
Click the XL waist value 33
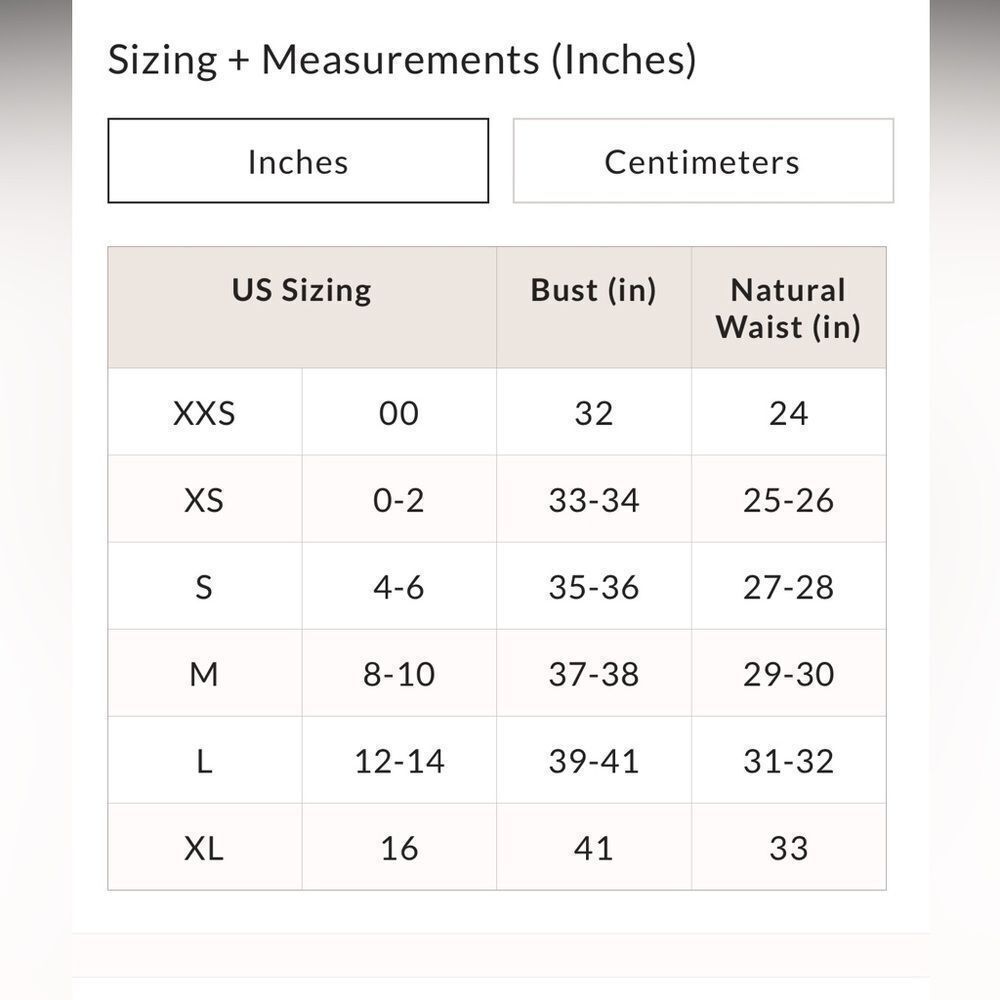click(789, 847)
